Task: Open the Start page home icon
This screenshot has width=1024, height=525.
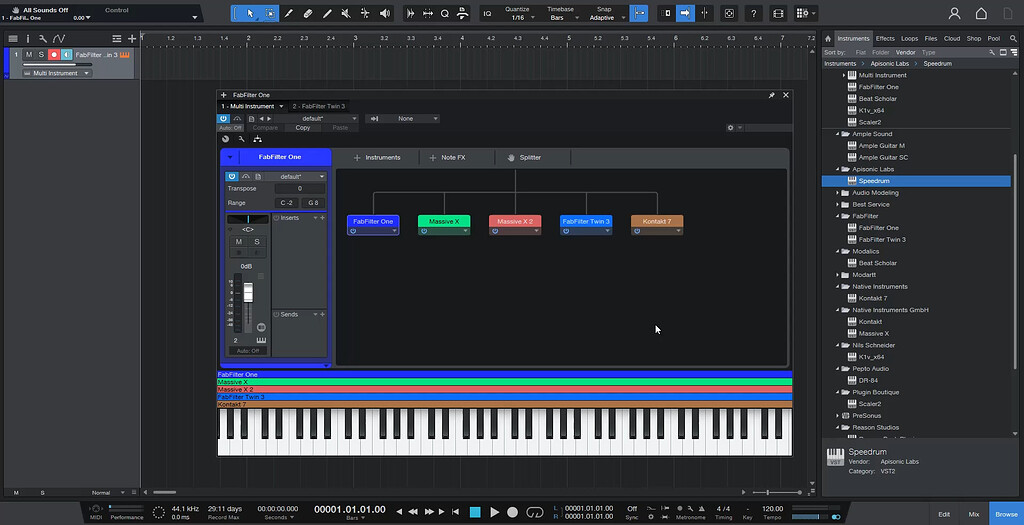Action: (981, 13)
